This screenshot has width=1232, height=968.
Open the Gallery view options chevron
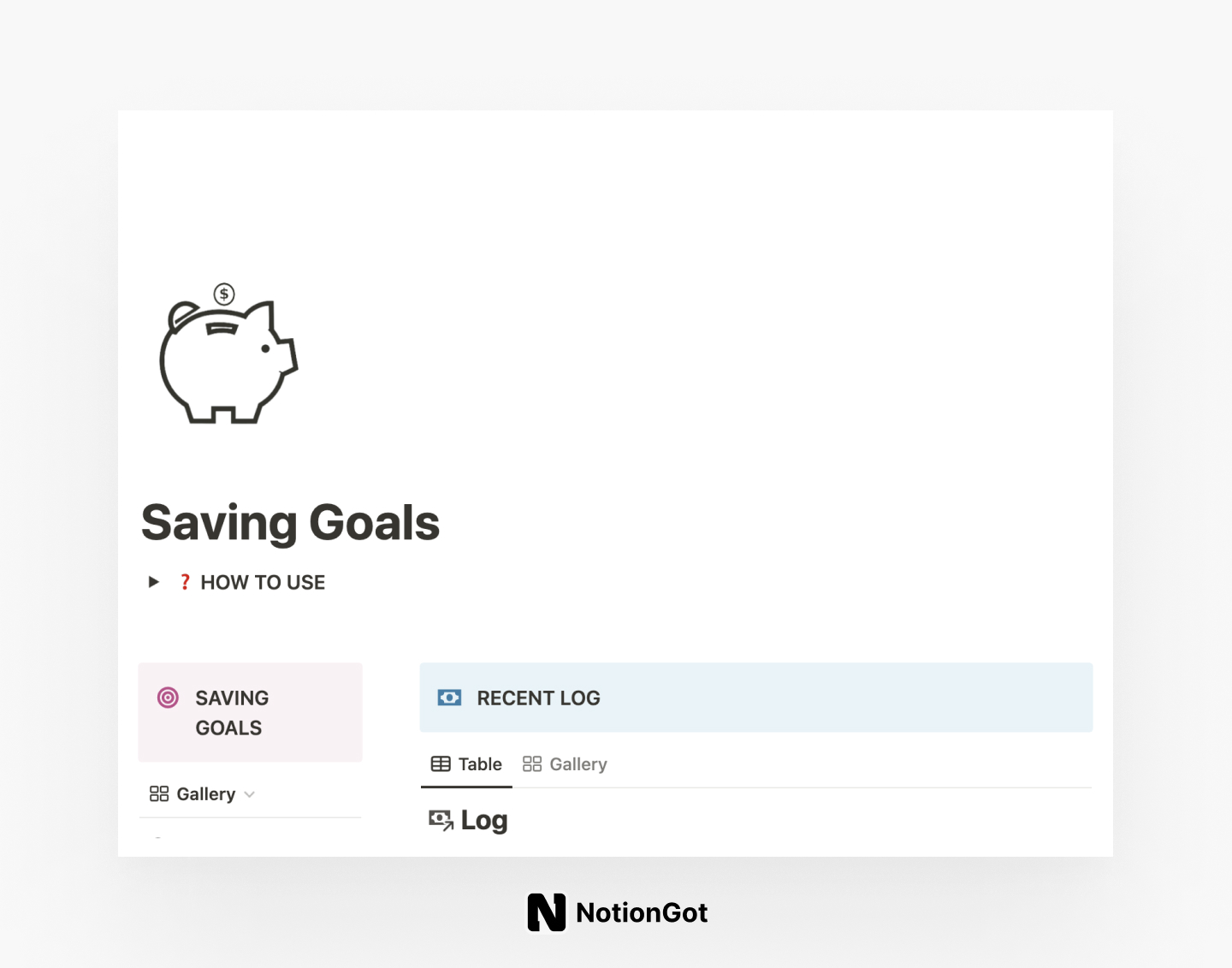(250, 794)
